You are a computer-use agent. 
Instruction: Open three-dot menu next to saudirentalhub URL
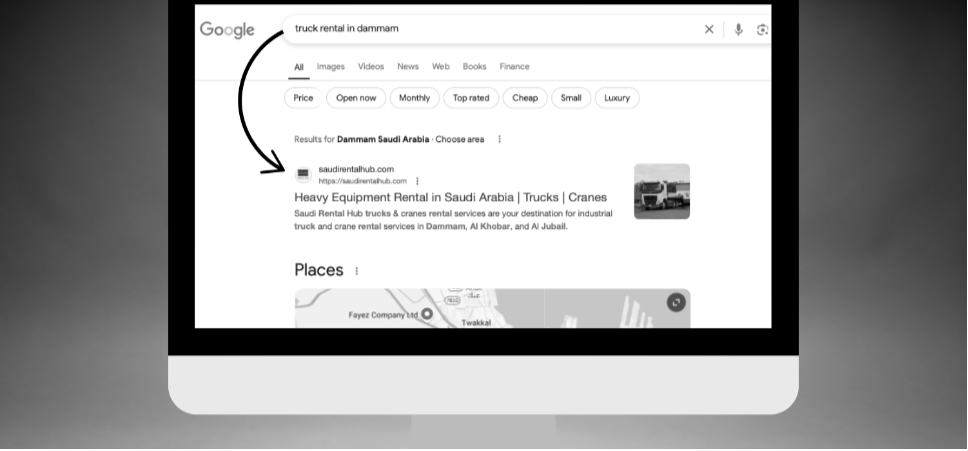click(418, 181)
